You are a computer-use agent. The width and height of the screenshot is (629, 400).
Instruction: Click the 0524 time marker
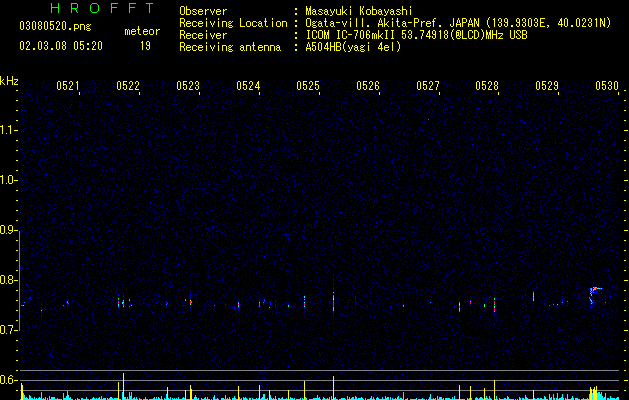(x=248, y=85)
